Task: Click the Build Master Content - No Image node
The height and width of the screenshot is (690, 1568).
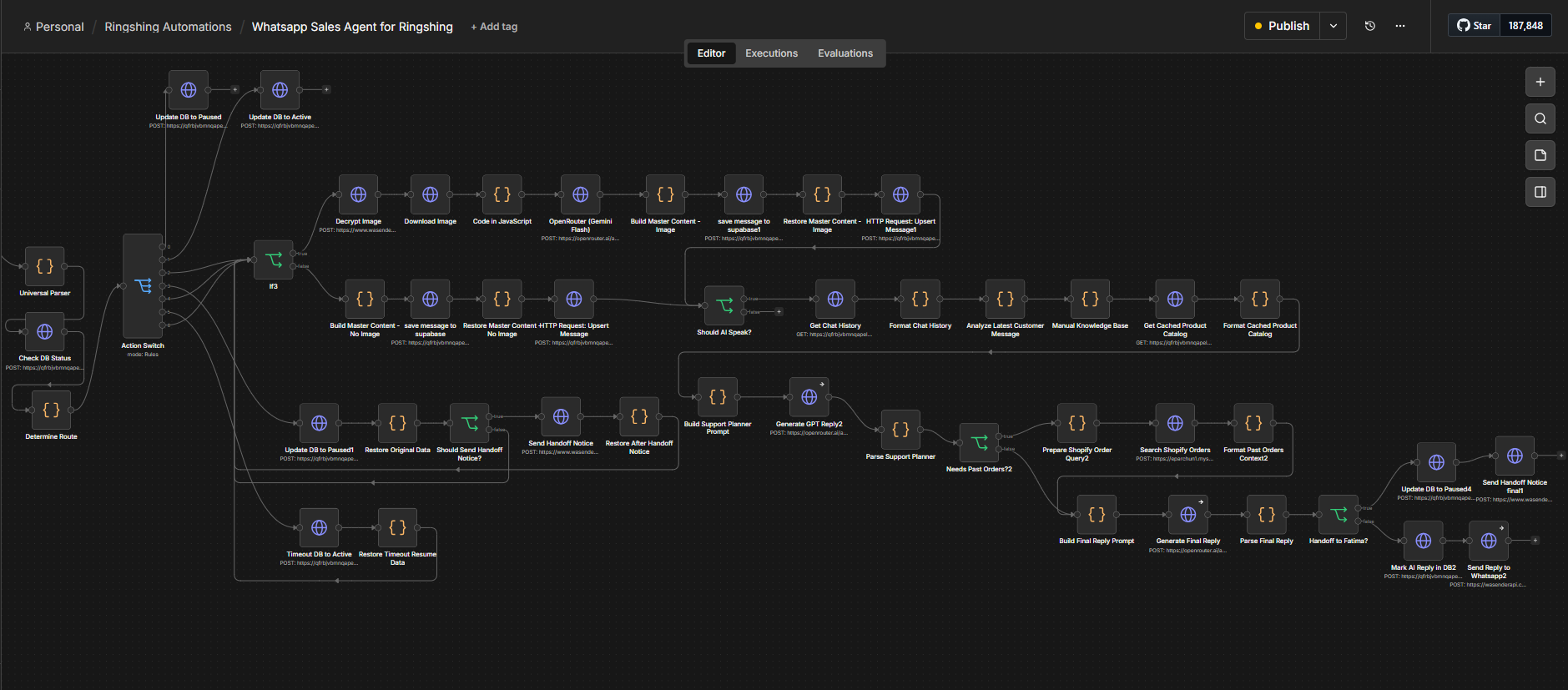Action: 365,299
